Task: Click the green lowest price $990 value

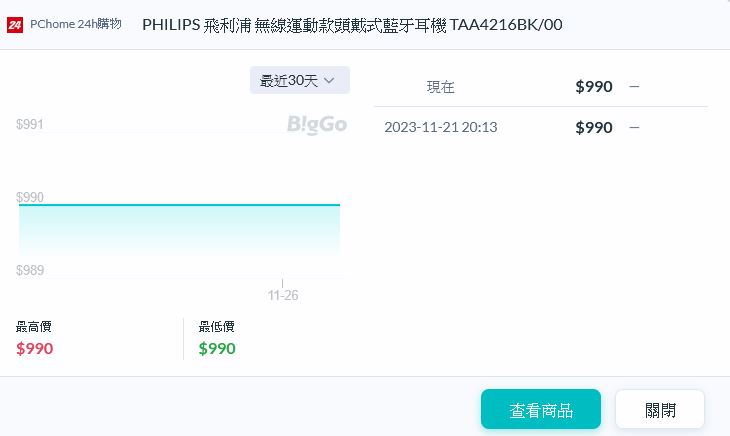Action: (x=217, y=348)
